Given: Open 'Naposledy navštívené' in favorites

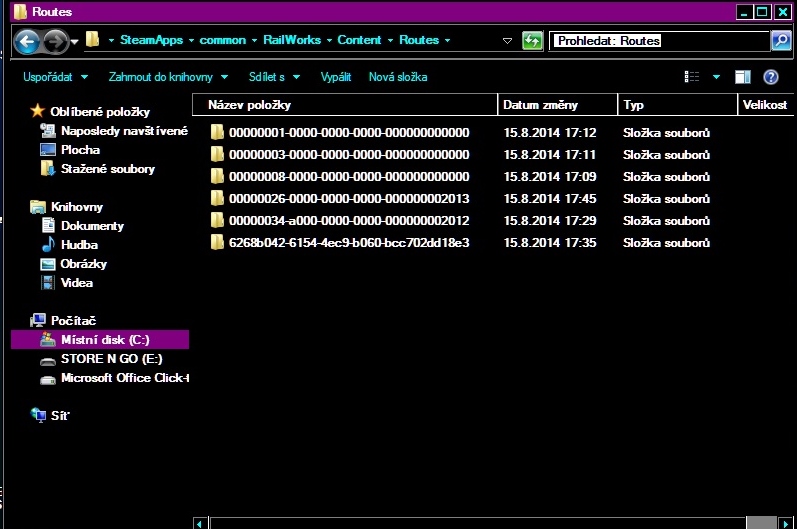Looking at the screenshot, I should click(124, 131).
